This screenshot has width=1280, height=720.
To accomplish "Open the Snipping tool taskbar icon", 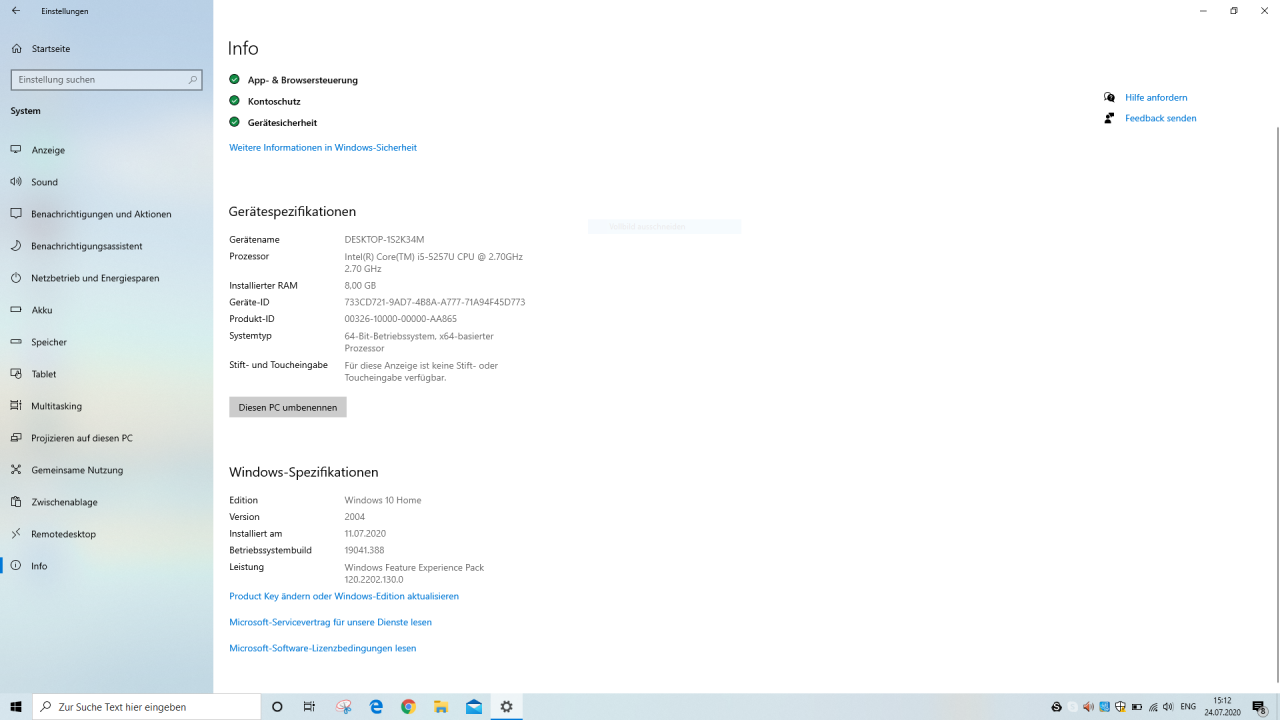I will click(343, 707).
